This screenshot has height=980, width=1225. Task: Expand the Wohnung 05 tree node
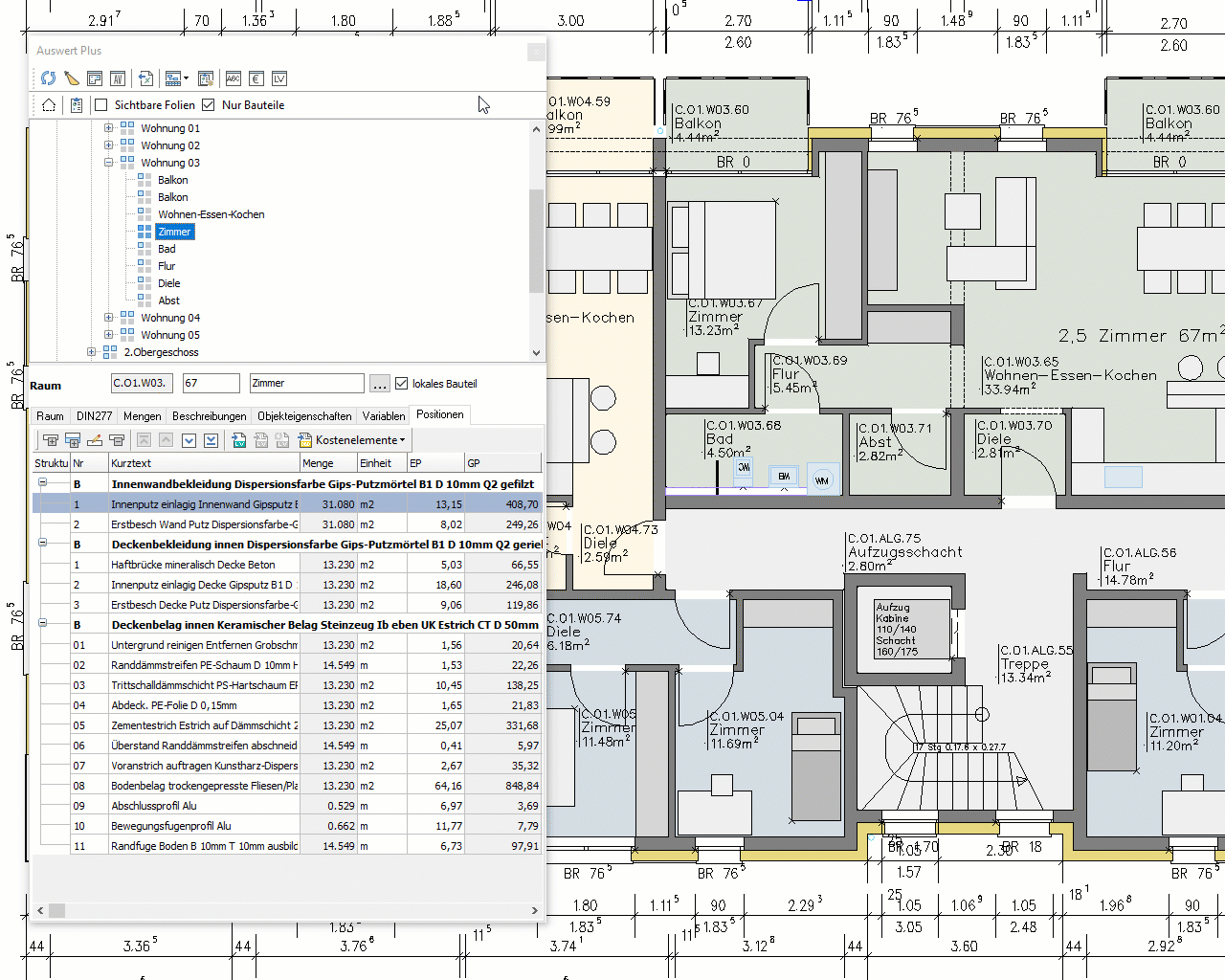[108, 335]
